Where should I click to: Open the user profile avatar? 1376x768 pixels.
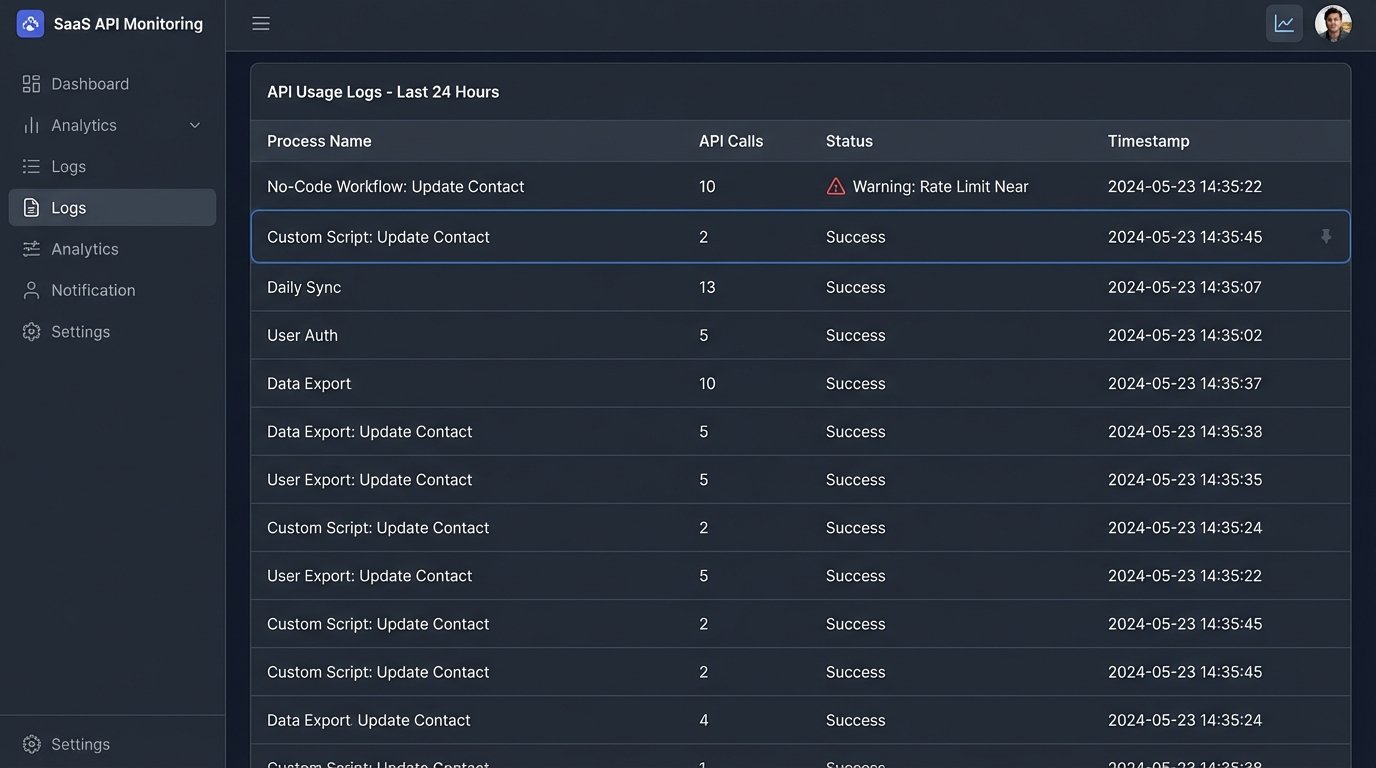tap(1333, 22)
